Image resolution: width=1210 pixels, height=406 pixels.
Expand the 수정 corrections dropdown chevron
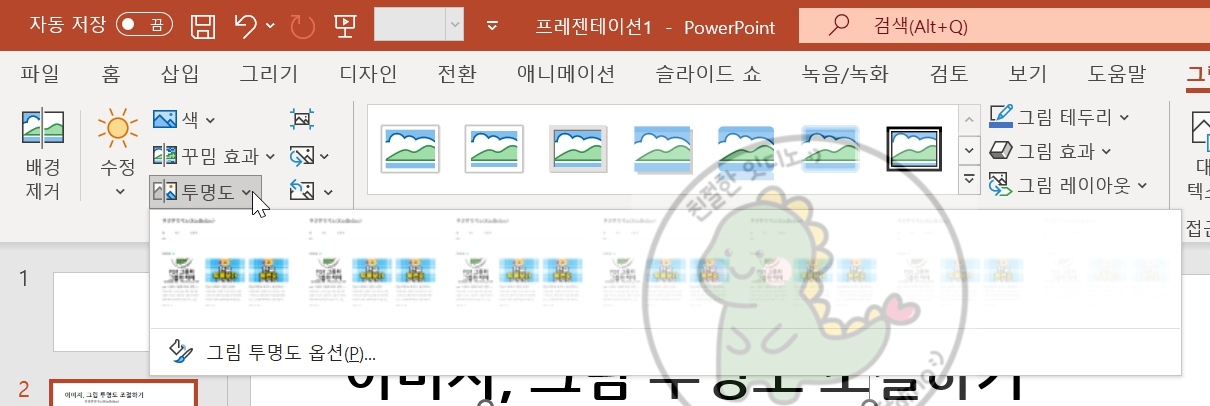tap(119, 191)
